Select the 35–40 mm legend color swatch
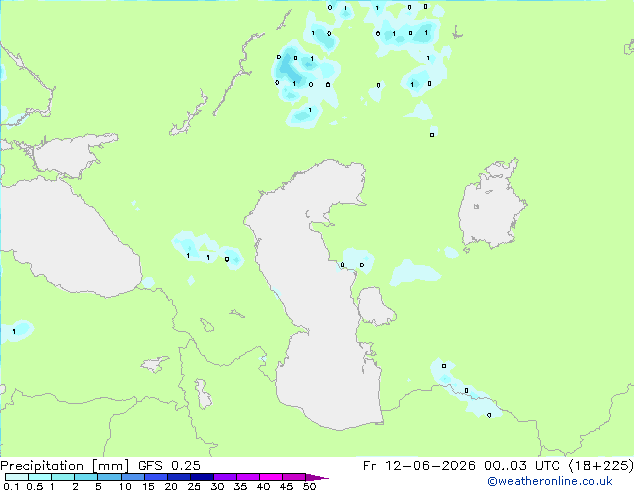 coord(247,477)
